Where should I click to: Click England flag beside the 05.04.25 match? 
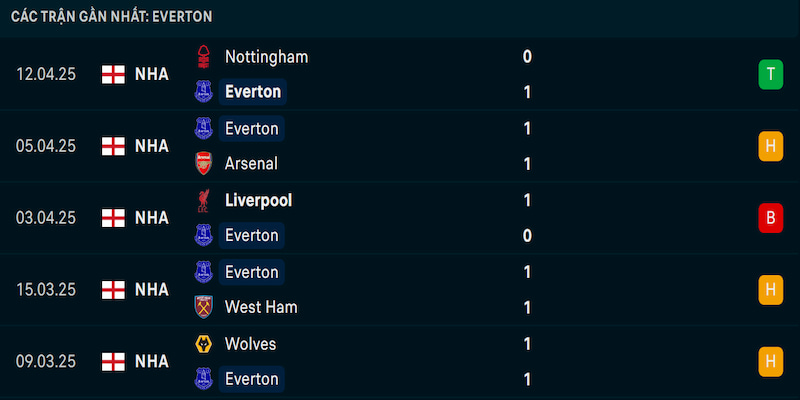coord(113,146)
